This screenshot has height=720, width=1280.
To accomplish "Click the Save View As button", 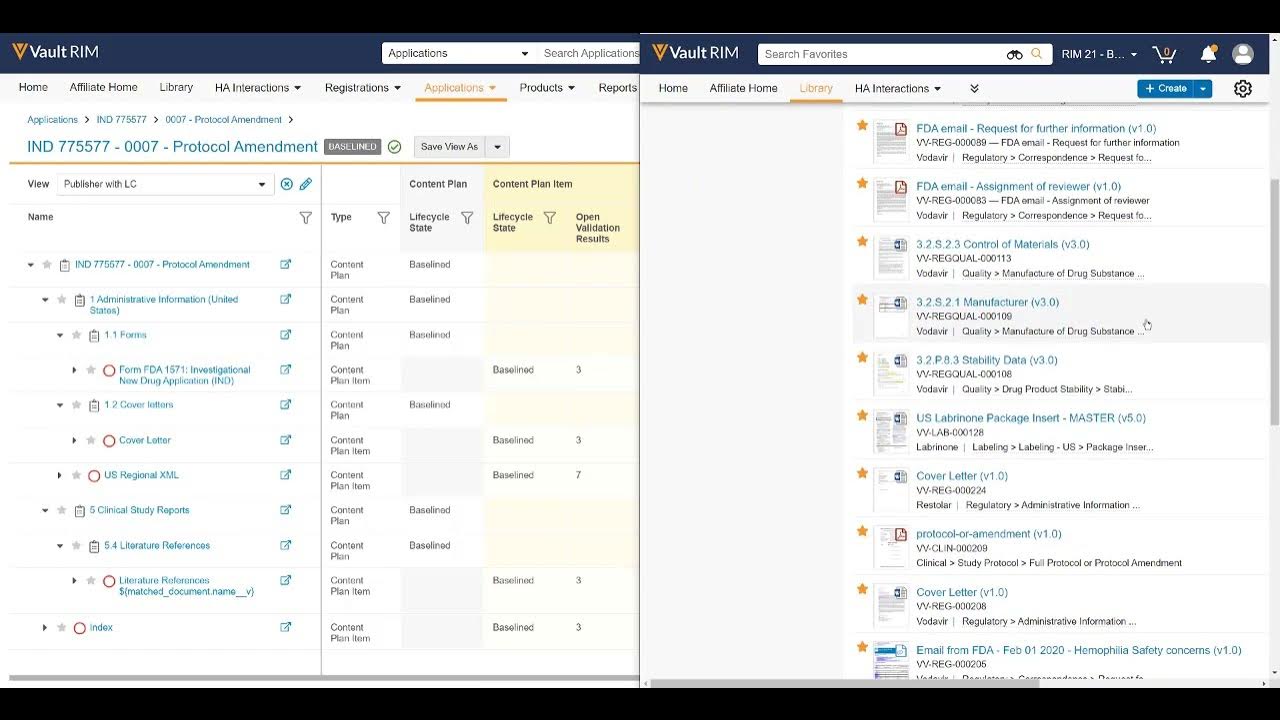I will tap(450, 147).
